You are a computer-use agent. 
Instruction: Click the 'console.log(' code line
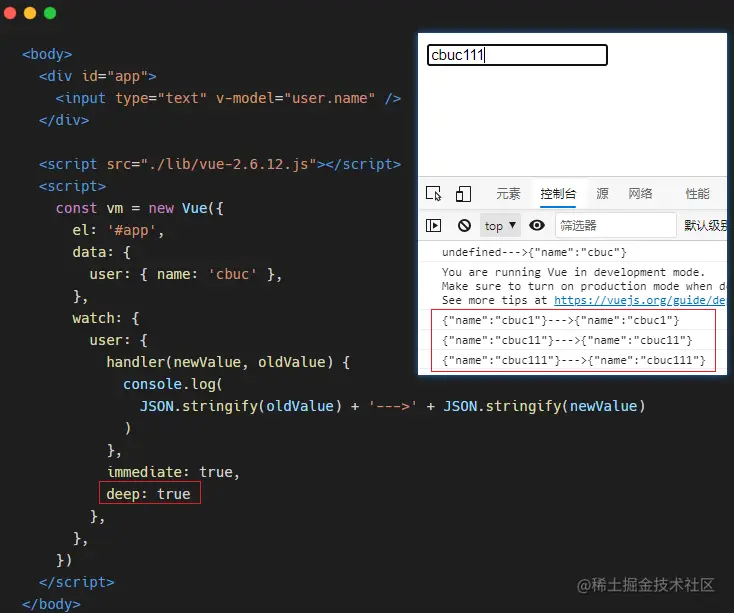(173, 384)
